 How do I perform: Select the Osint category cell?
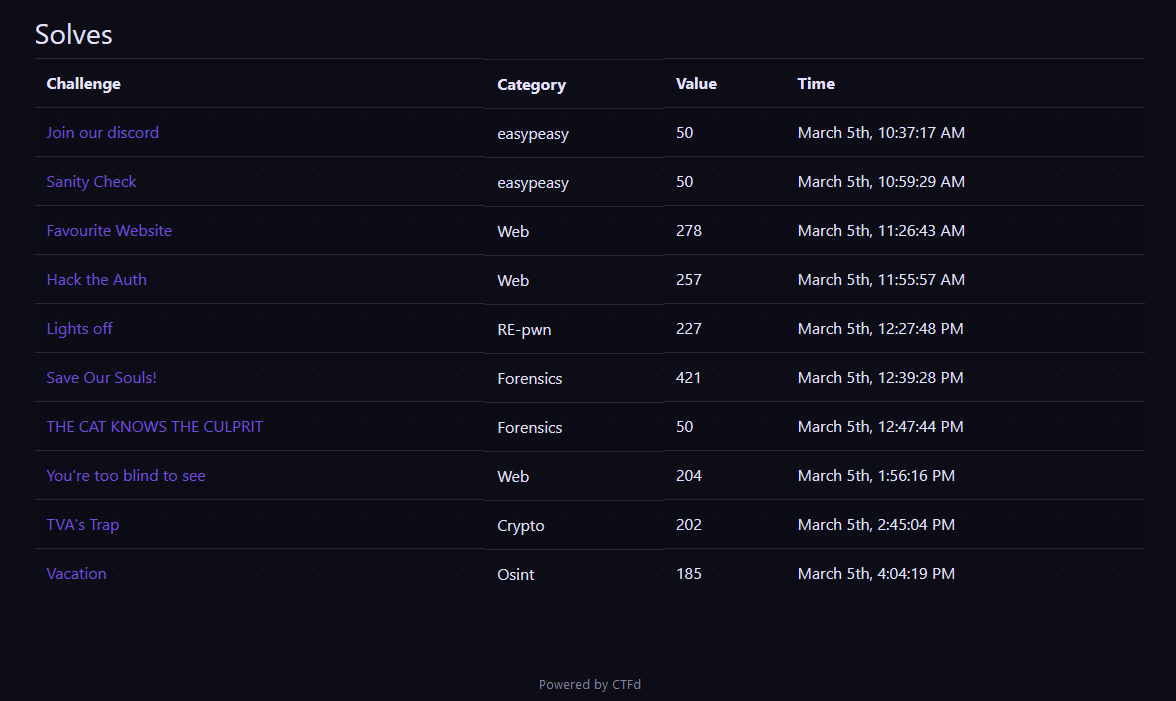[x=516, y=574]
